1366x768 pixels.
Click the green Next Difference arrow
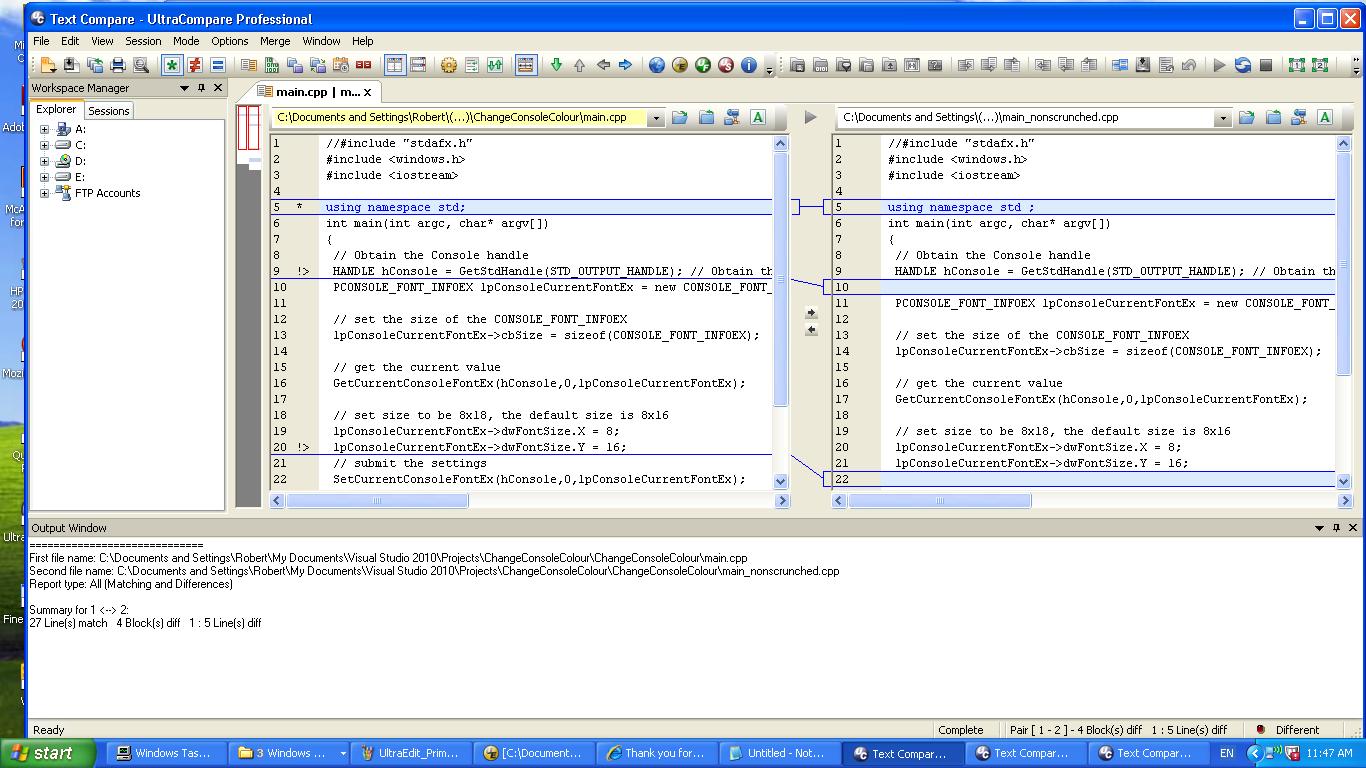click(x=556, y=65)
